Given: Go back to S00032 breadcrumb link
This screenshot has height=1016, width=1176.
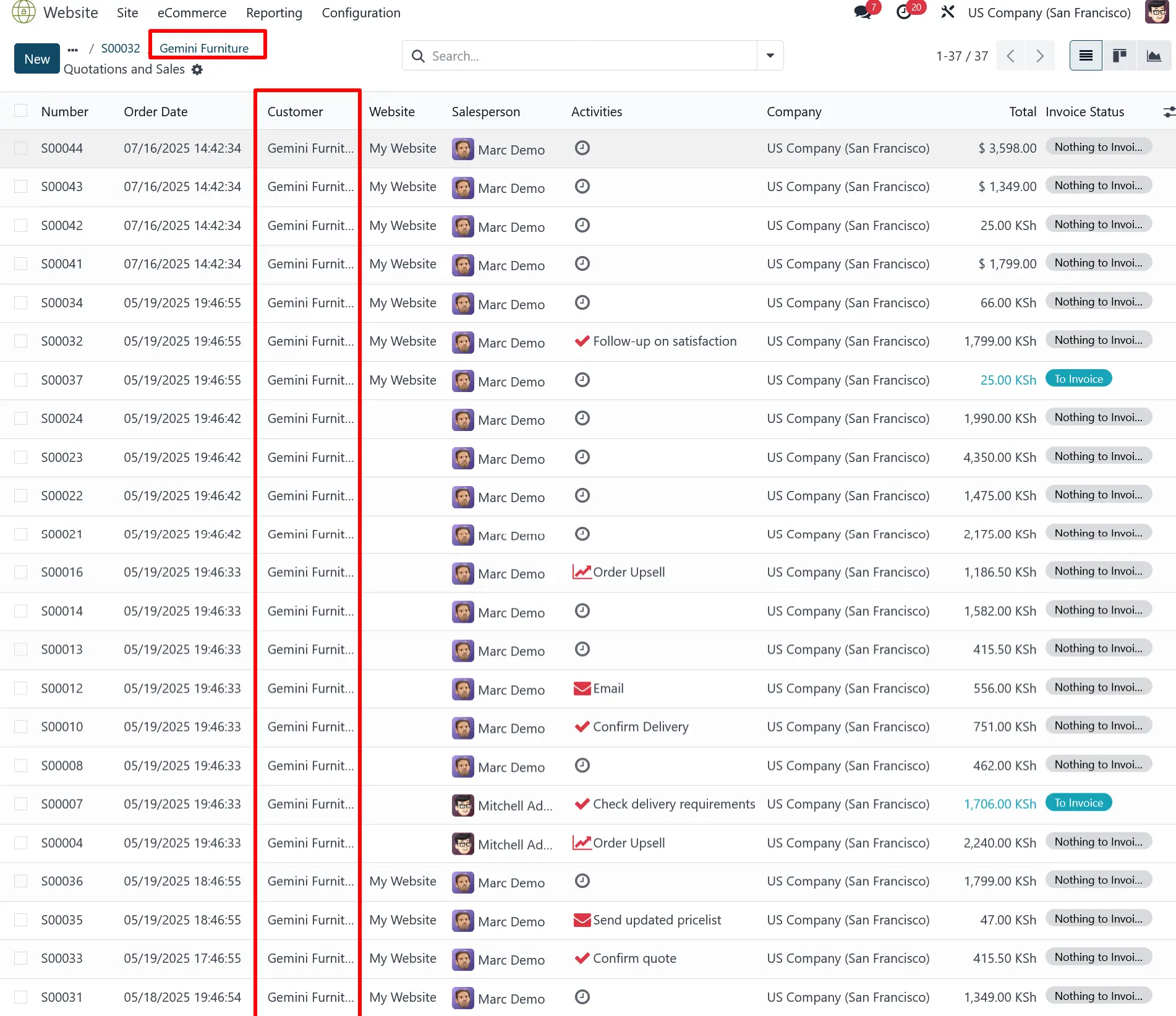Looking at the screenshot, I should (121, 48).
